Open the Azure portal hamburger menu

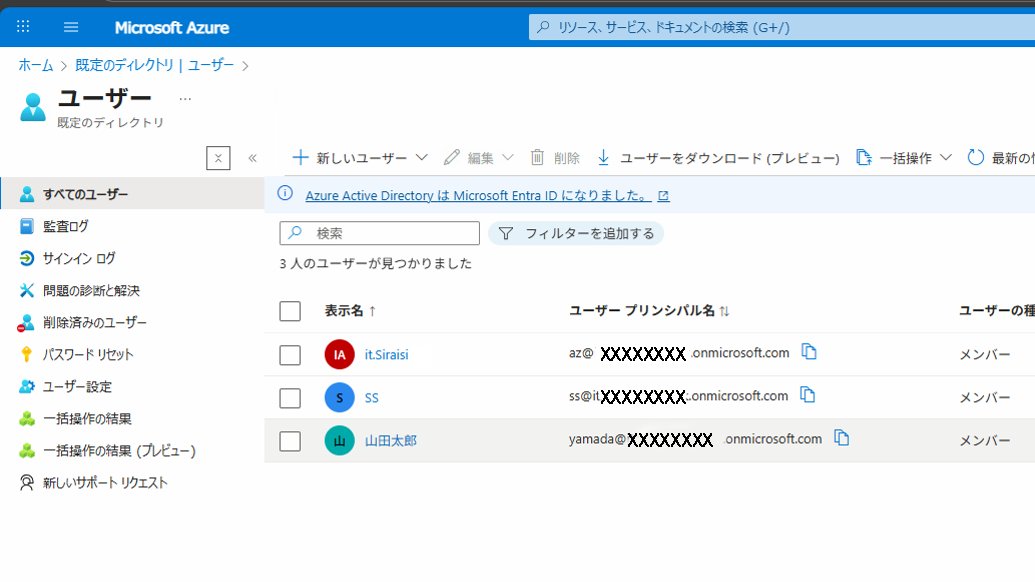click(x=70, y=27)
